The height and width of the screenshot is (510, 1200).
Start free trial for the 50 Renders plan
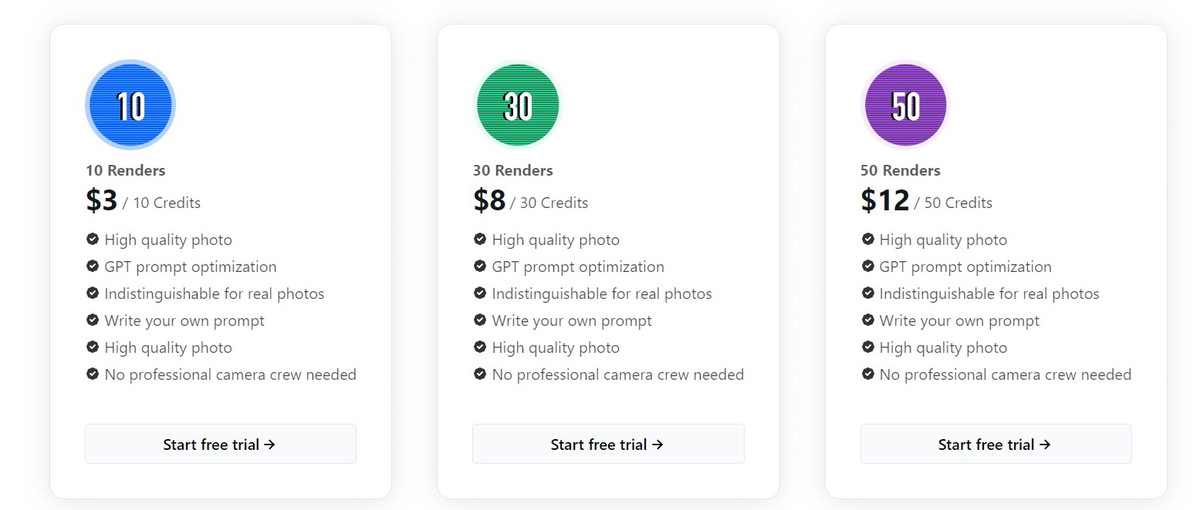click(x=995, y=444)
